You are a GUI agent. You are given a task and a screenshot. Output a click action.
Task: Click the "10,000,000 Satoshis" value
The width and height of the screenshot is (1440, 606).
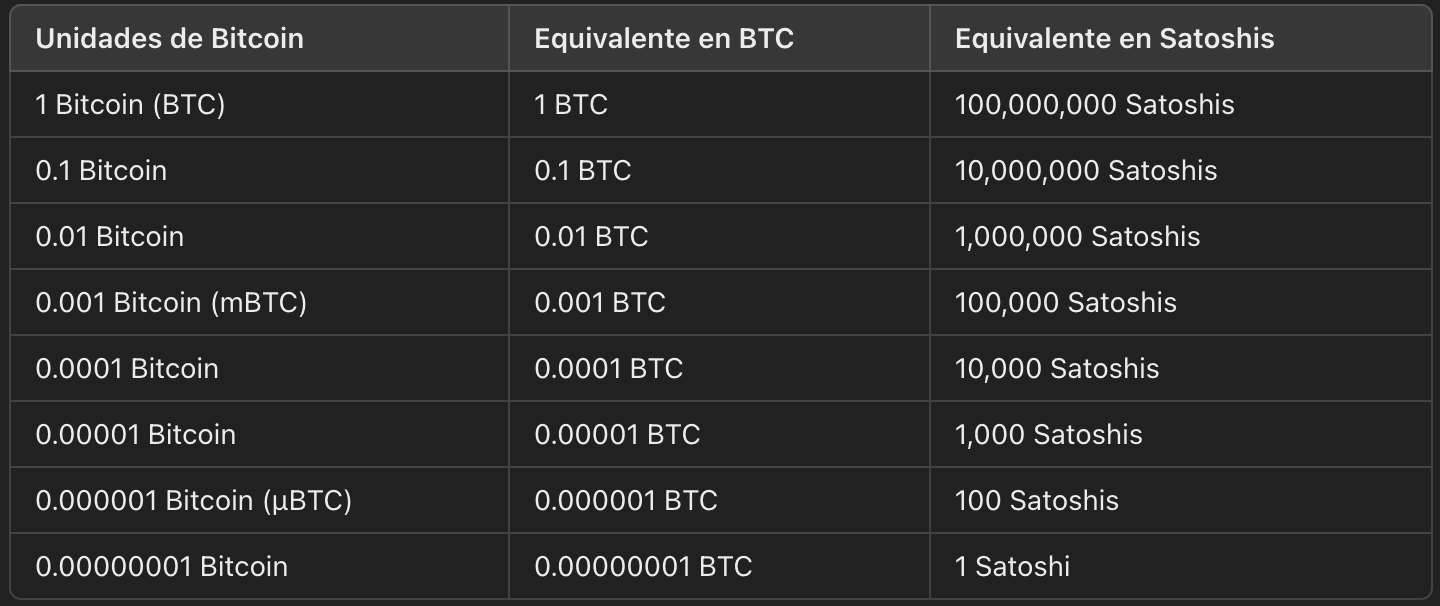click(1086, 171)
